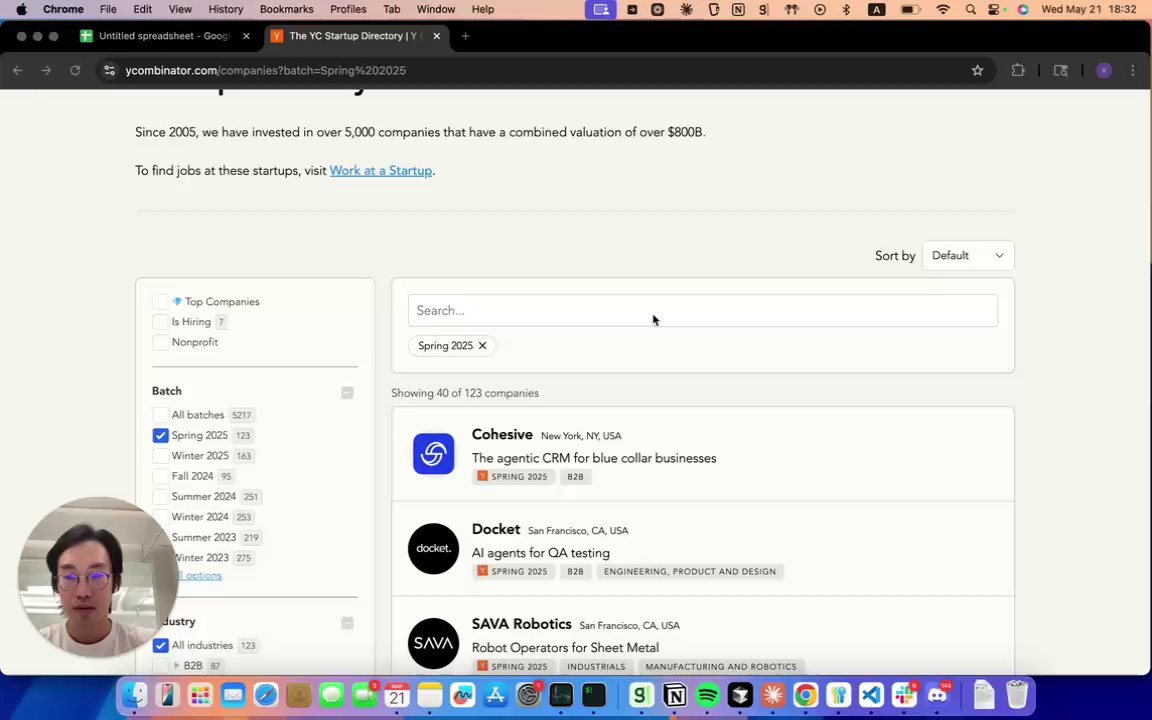
Task: Check the Is Hiring filter
Action: click(160, 322)
